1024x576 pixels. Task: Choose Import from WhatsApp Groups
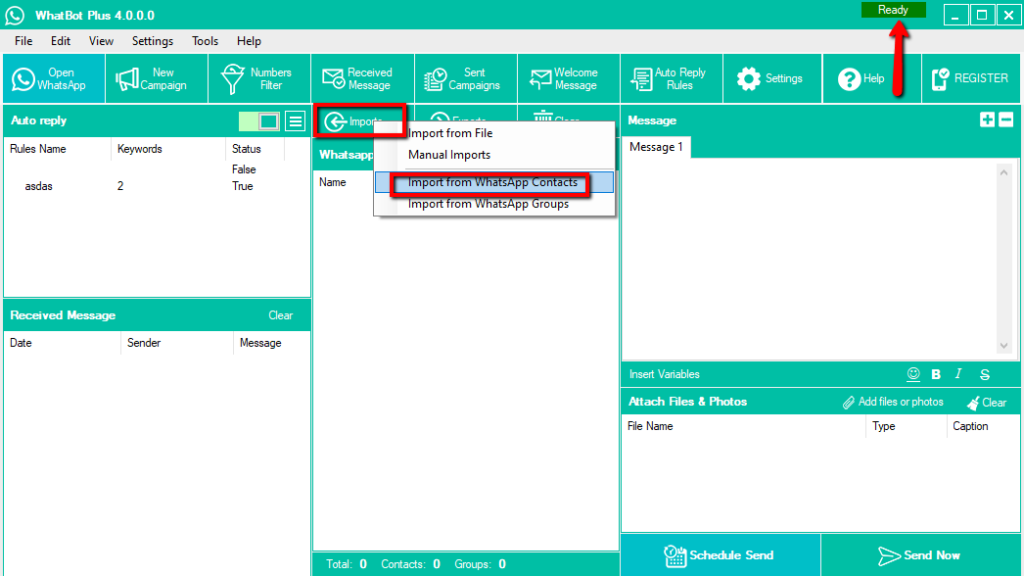[488, 204]
